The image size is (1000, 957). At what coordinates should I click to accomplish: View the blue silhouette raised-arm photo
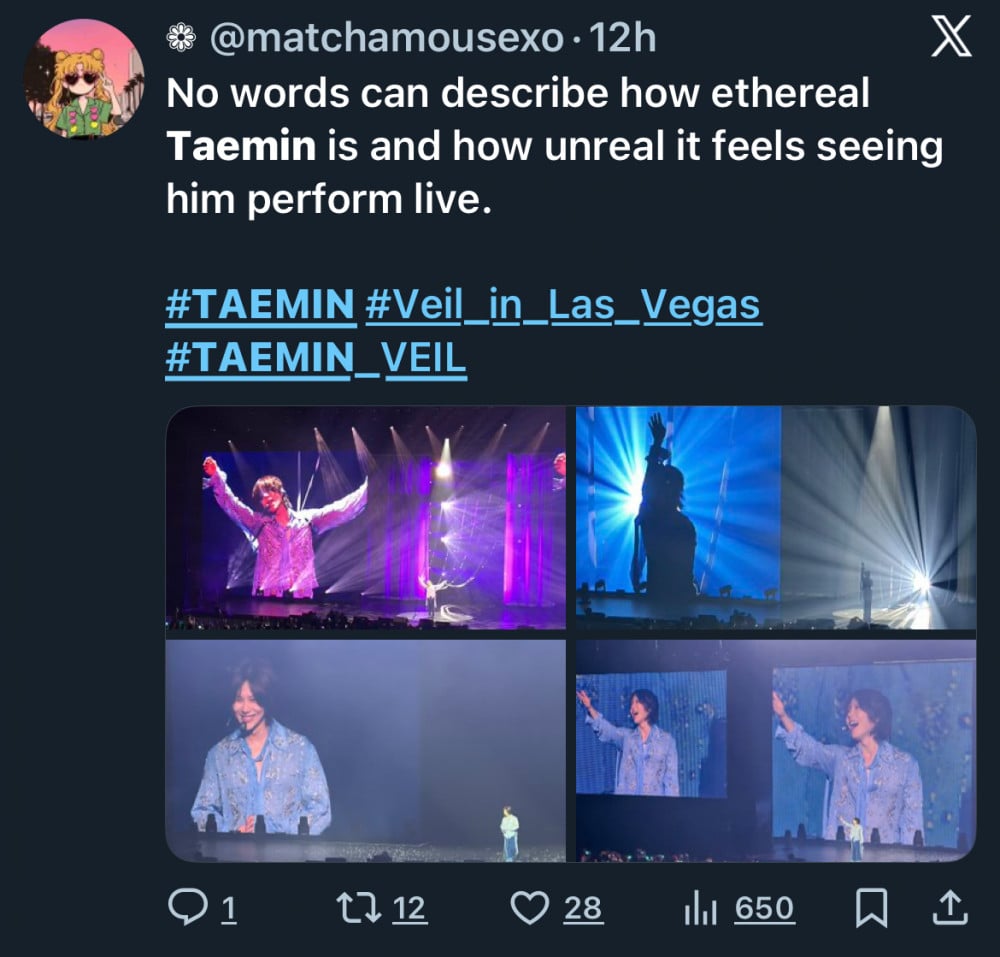[775, 517]
